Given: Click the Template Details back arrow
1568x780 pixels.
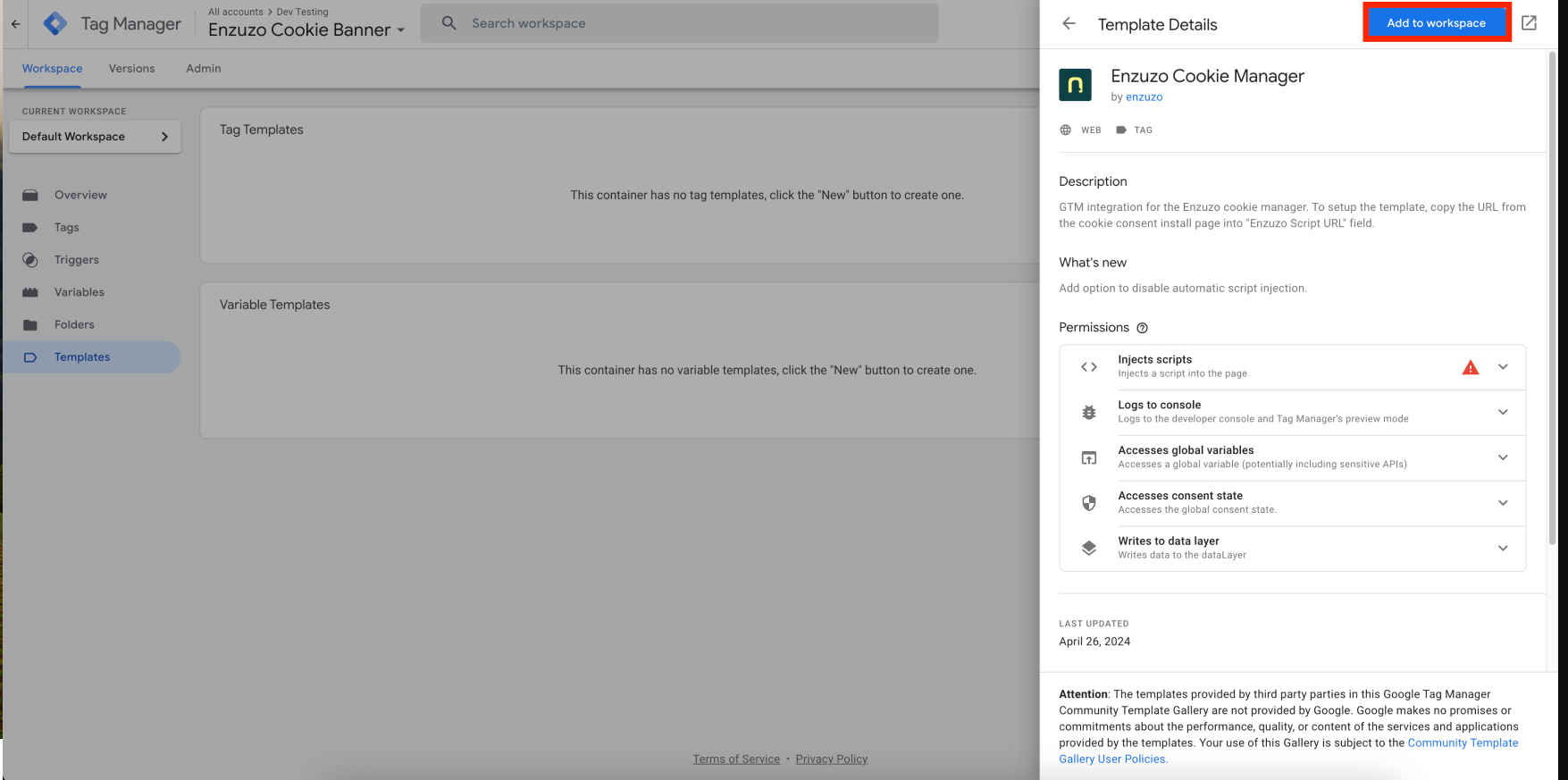Looking at the screenshot, I should [x=1069, y=24].
